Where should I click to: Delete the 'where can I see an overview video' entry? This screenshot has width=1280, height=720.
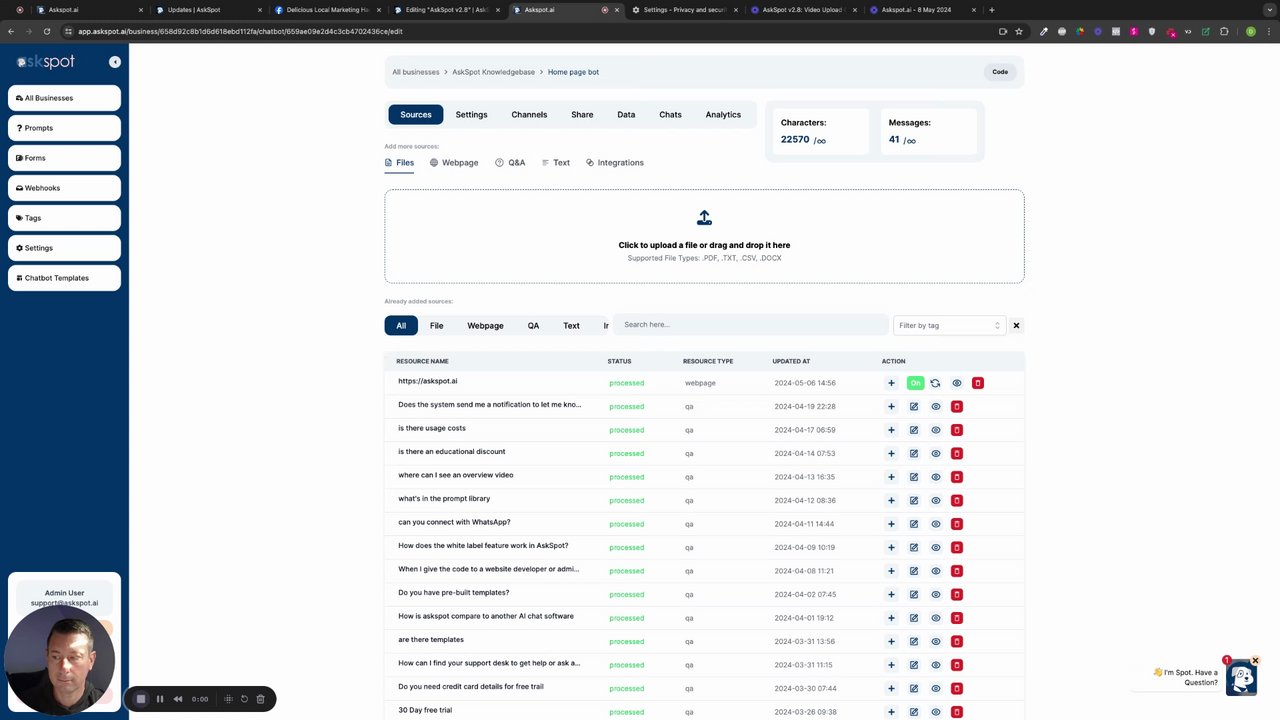pyautogui.click(x=957, y=477)
